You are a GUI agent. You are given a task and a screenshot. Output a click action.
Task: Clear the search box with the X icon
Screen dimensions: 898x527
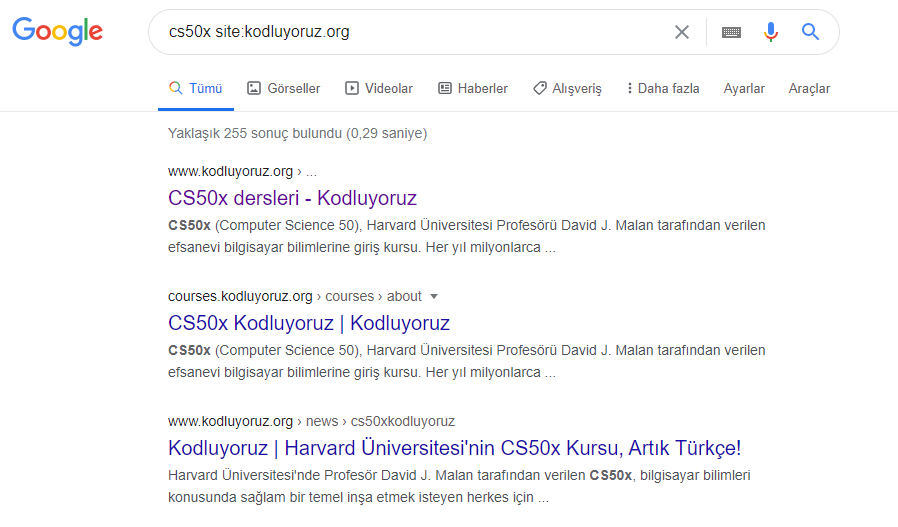pos(682,32)
